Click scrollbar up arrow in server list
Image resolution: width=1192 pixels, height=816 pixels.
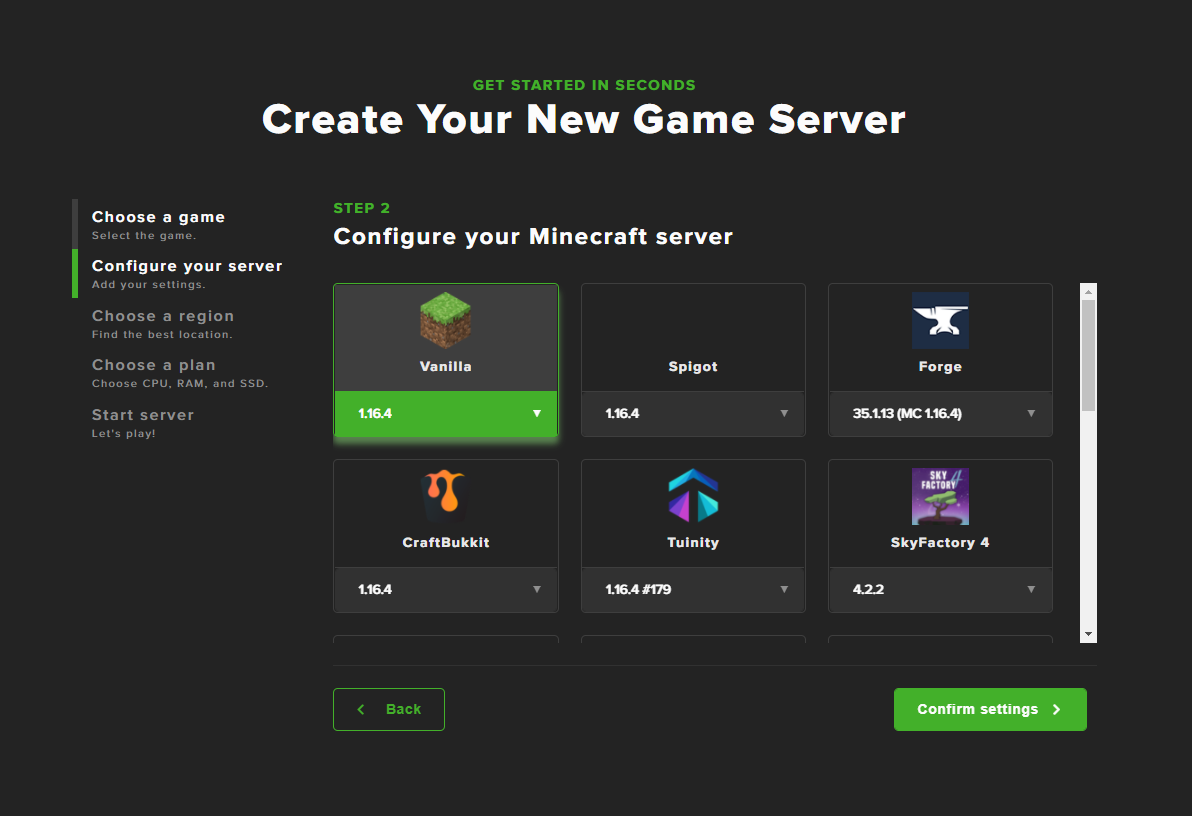click(1088, 291)
